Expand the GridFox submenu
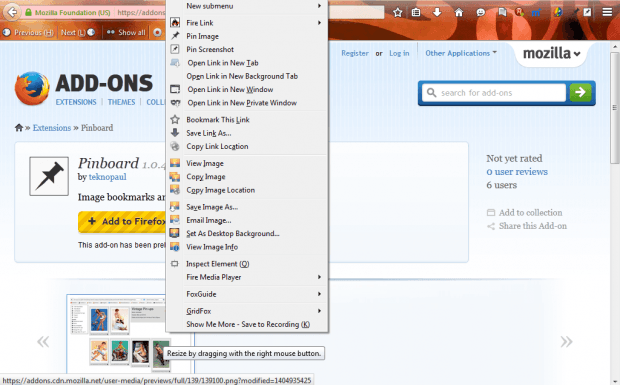Image resolution: width=620 pixels, height=385 pixels. tap(319, 311)
